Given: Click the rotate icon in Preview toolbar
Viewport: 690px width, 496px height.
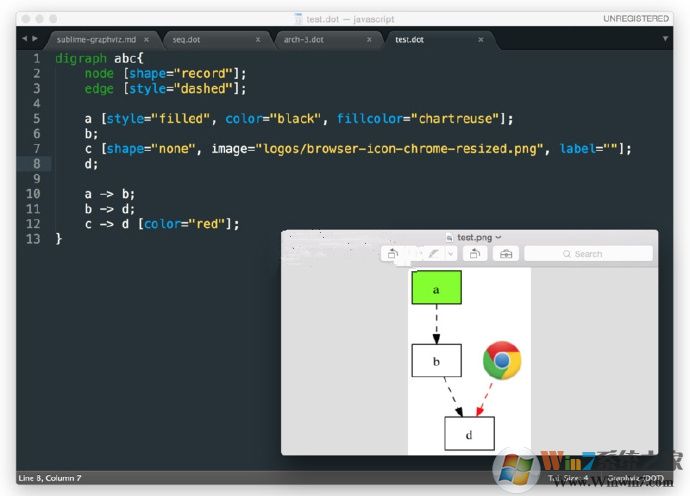Looking at the screenshot, I should pos(475,254).
